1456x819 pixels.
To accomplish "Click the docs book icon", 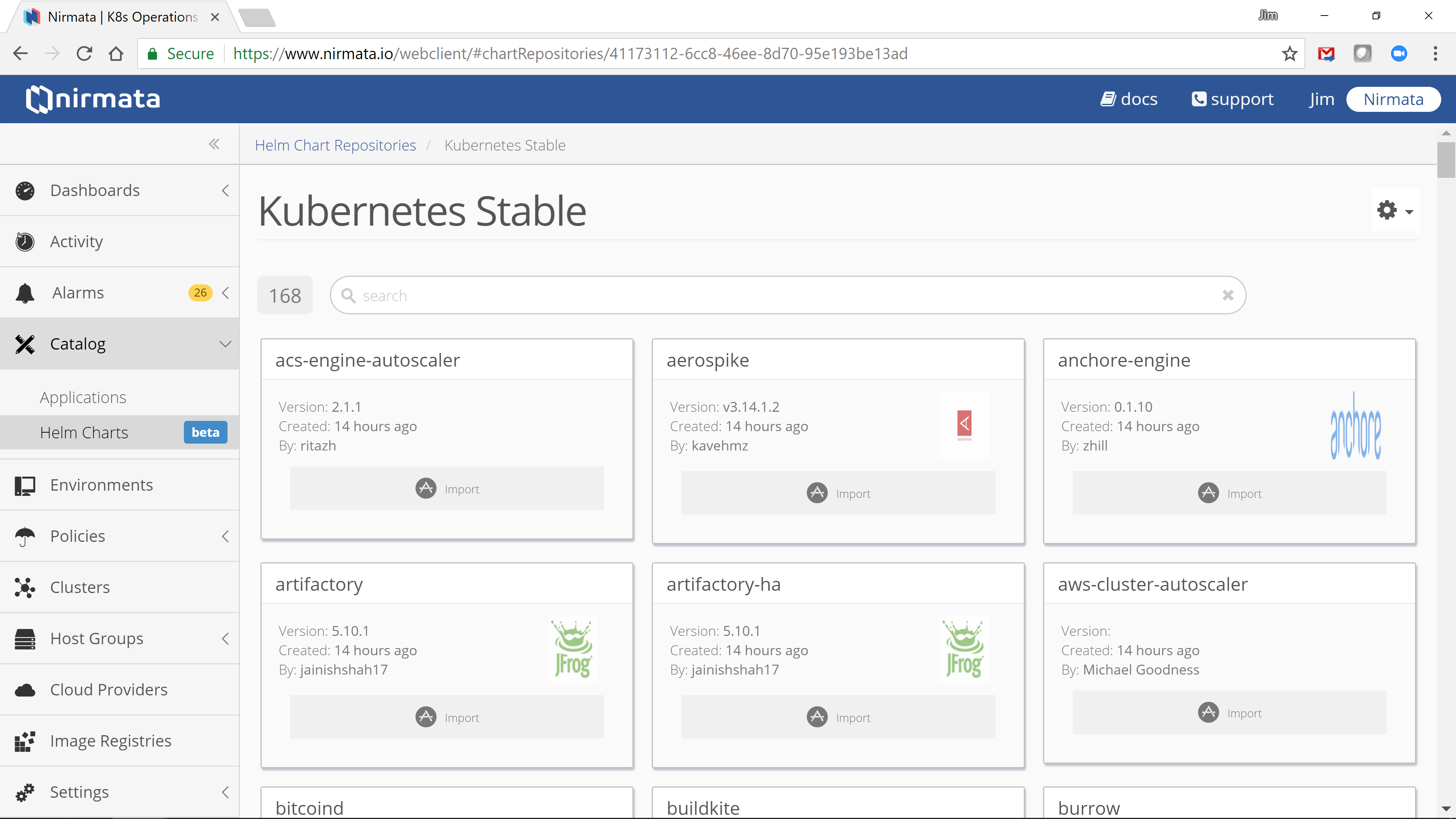I will pos(1108,99).
